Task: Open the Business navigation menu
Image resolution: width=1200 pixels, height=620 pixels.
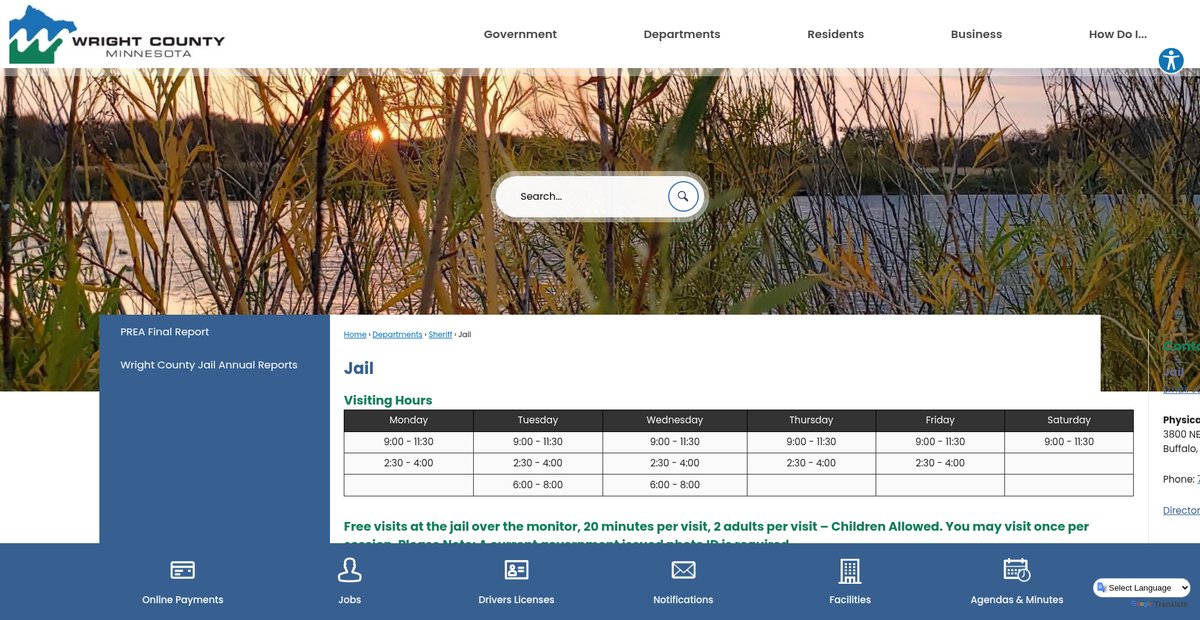Action: pyautogui.click(x=976, y=34)
